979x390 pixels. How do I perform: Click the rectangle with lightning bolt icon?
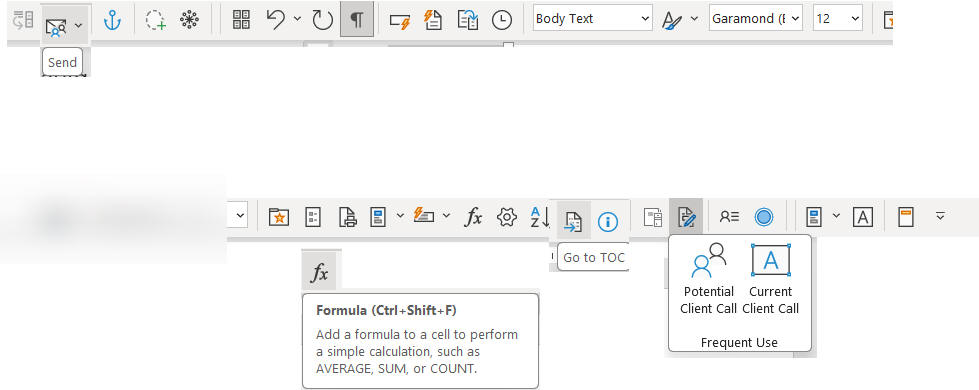399,21
